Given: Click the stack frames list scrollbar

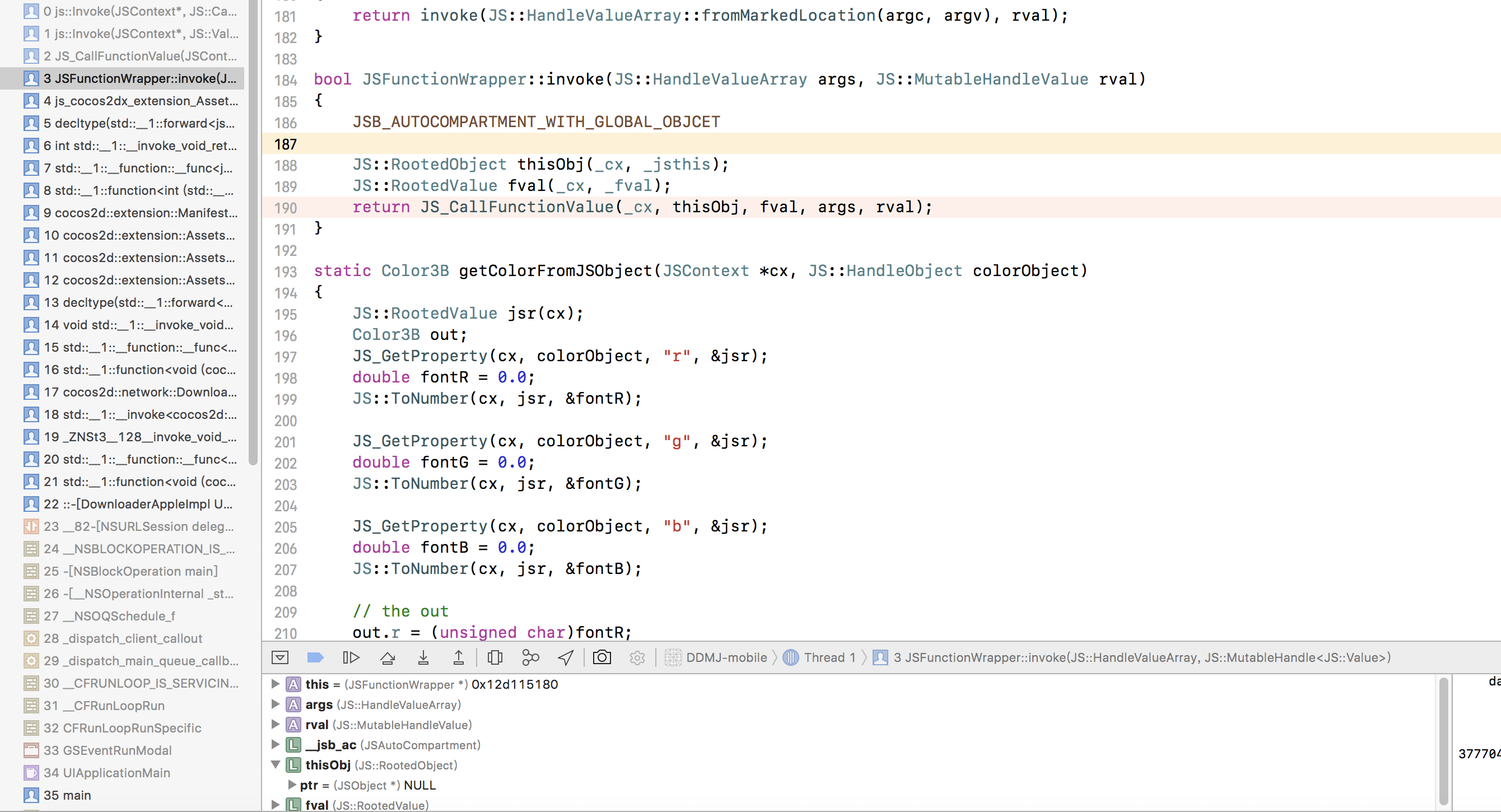Looking at the screenshot, I should [253, 233].
